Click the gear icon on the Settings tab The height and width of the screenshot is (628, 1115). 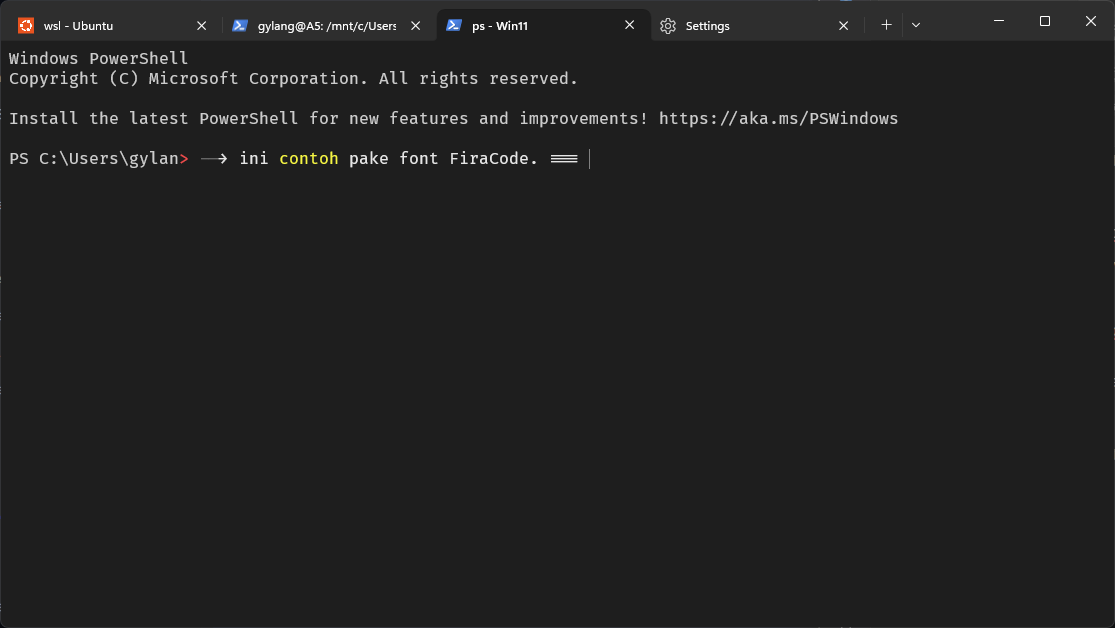pos(668,26)
